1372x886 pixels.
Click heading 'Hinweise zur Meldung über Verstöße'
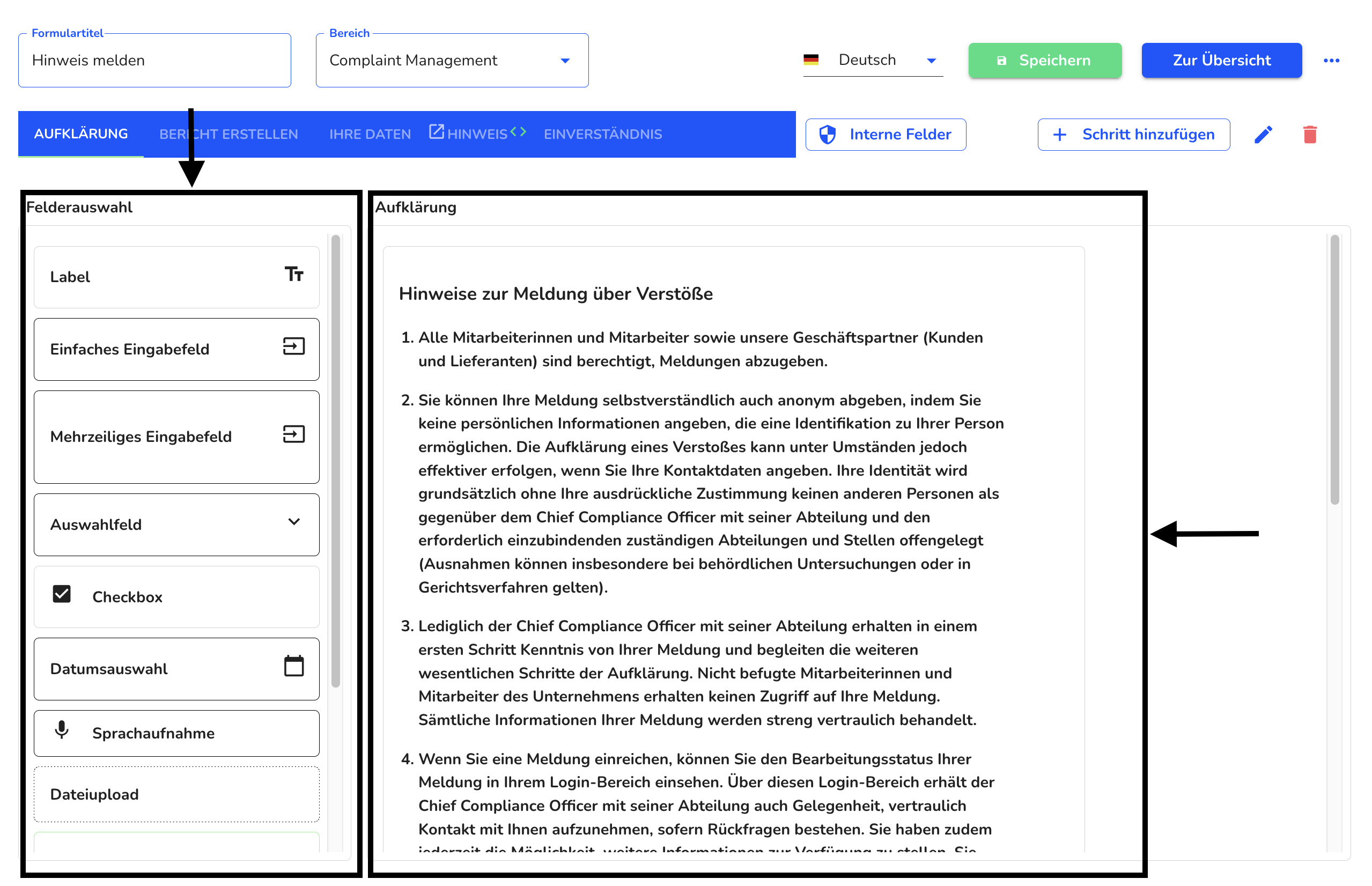point(556,294)
